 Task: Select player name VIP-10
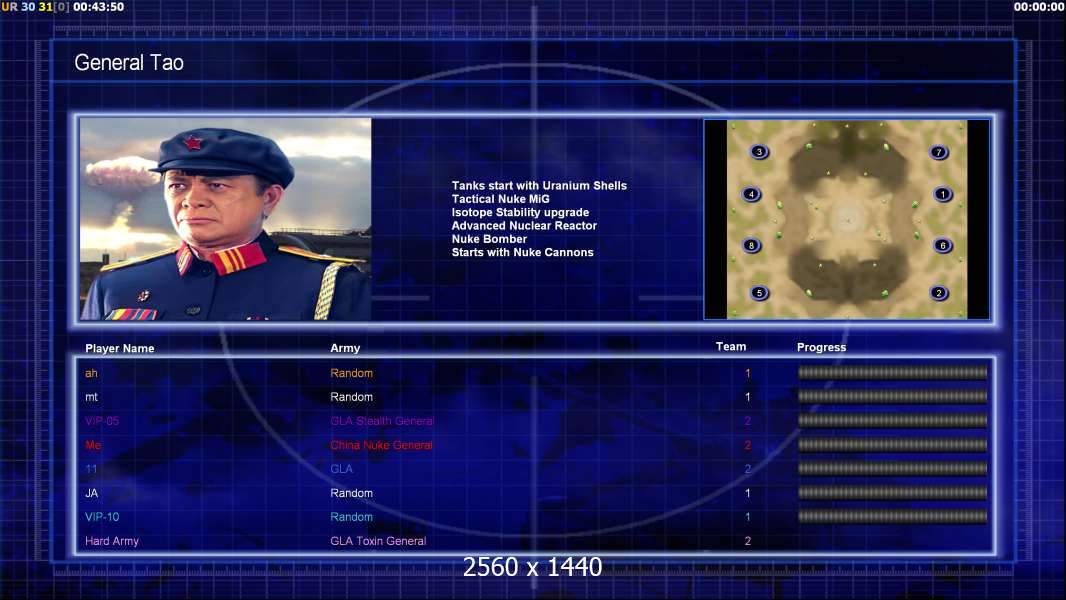coord(102,517)
